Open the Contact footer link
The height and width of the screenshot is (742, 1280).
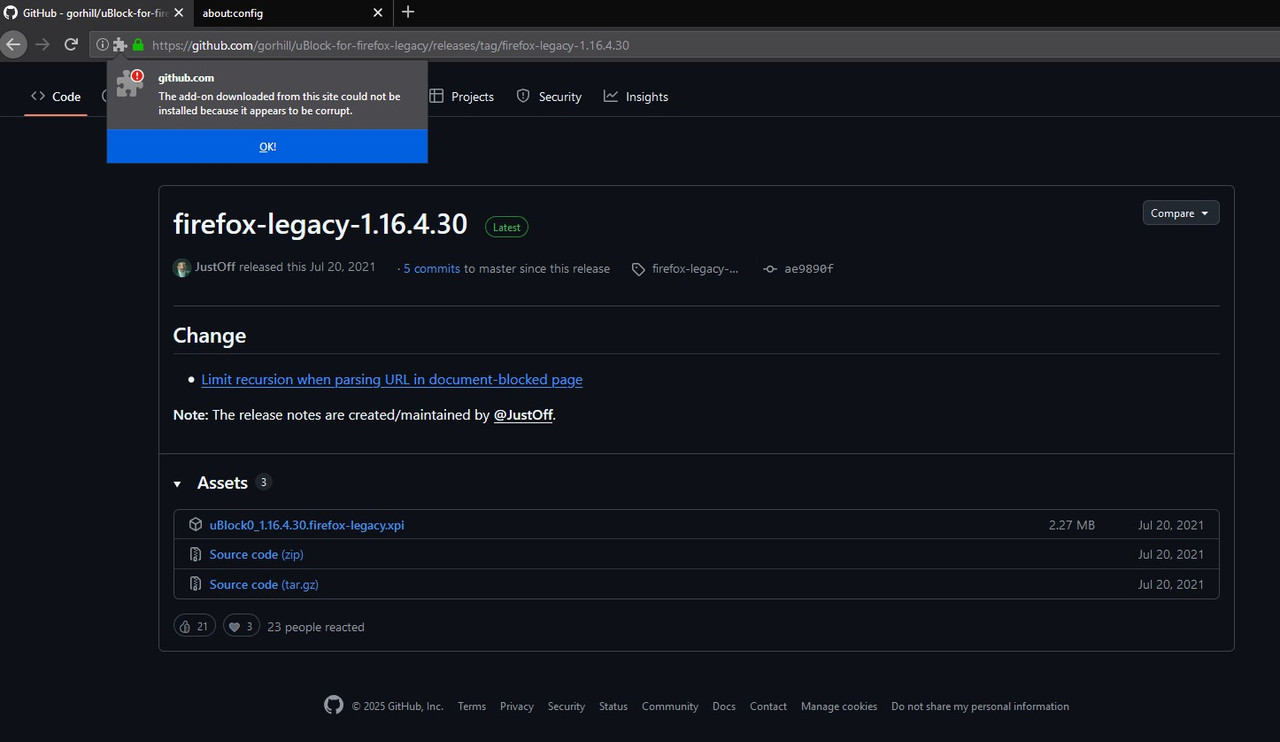[x=768, y=706]
